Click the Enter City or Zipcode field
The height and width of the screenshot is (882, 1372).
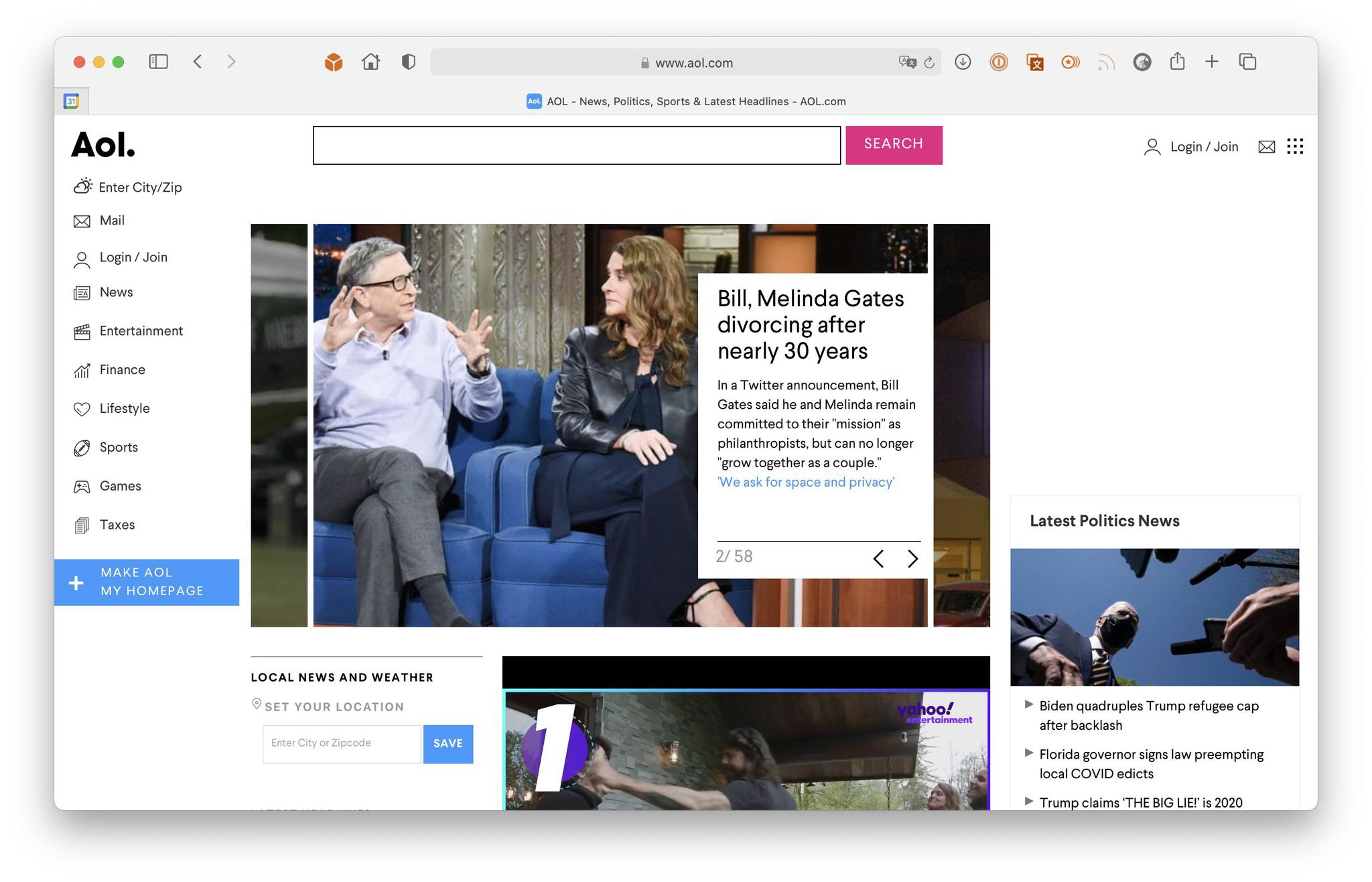click(x=342, y=743)
